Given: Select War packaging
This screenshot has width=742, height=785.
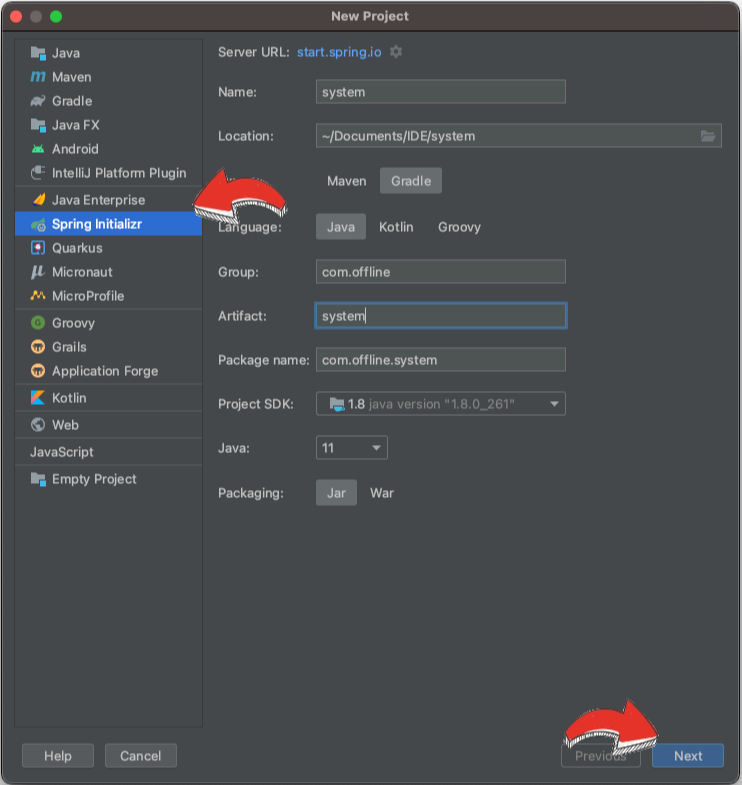Looking at the screenshot, I should click(382, 493).
